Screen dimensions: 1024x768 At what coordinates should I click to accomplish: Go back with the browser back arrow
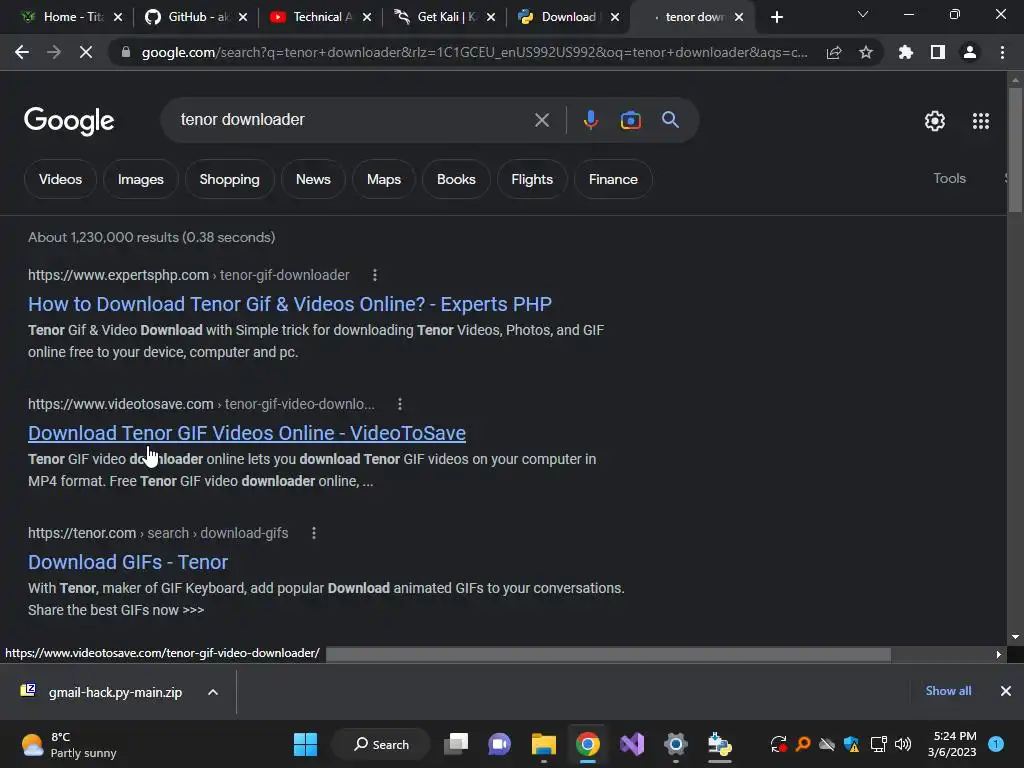pos(22,52)
